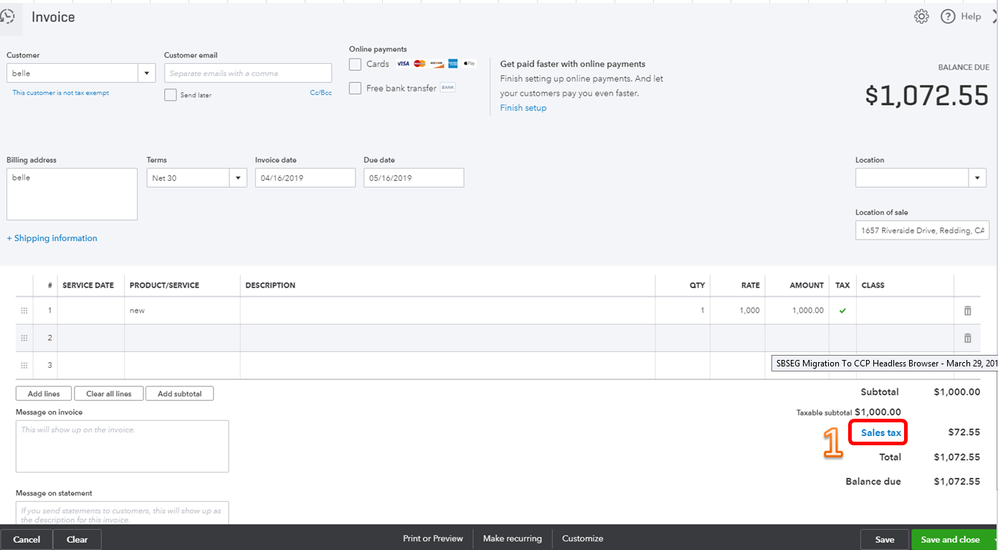This screenshot has width=998, height=550.
Task: Click the bank icon beside Free bank transfer
Action: click(448, 87)
